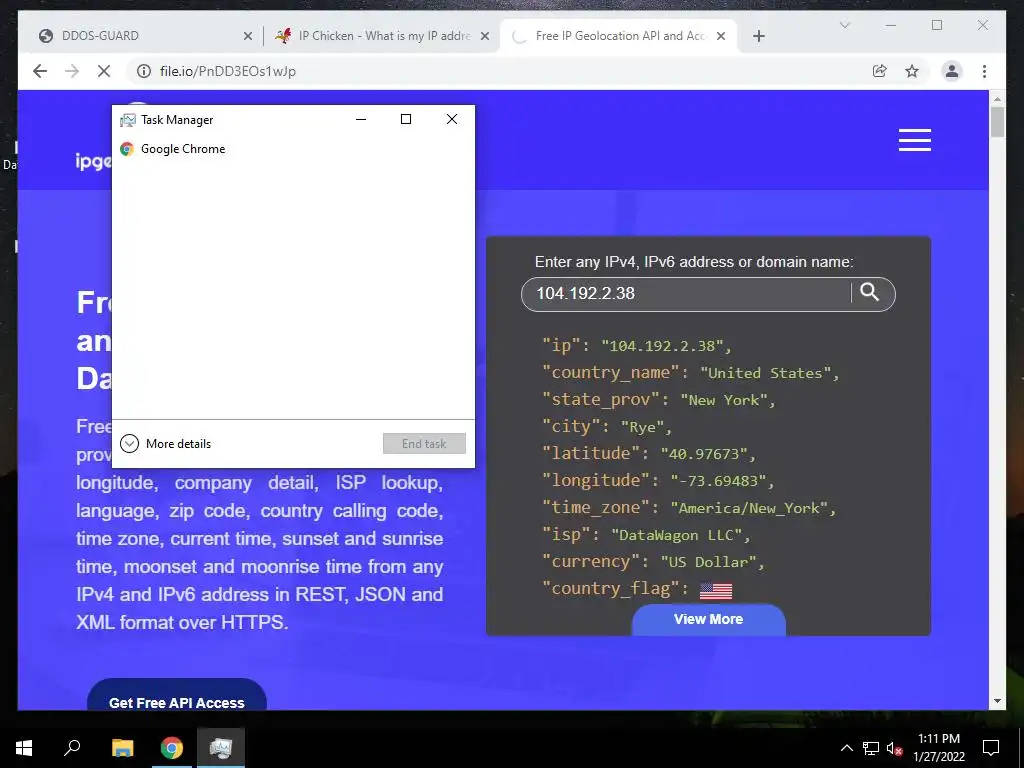This screenshot has height=768, width=1024.
Task: Share this page icon
Action: pos(880,71)
